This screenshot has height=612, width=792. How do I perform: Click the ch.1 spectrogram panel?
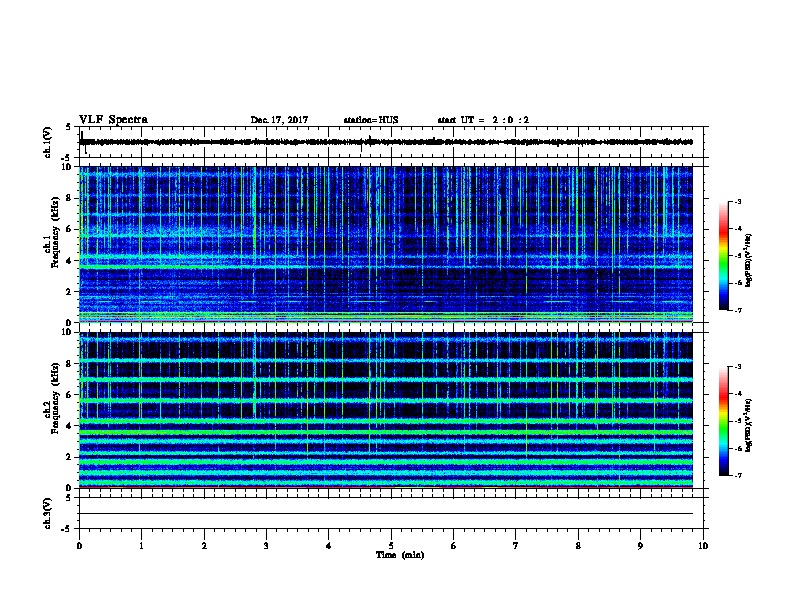pyautogui.click(x=386, y=244)
